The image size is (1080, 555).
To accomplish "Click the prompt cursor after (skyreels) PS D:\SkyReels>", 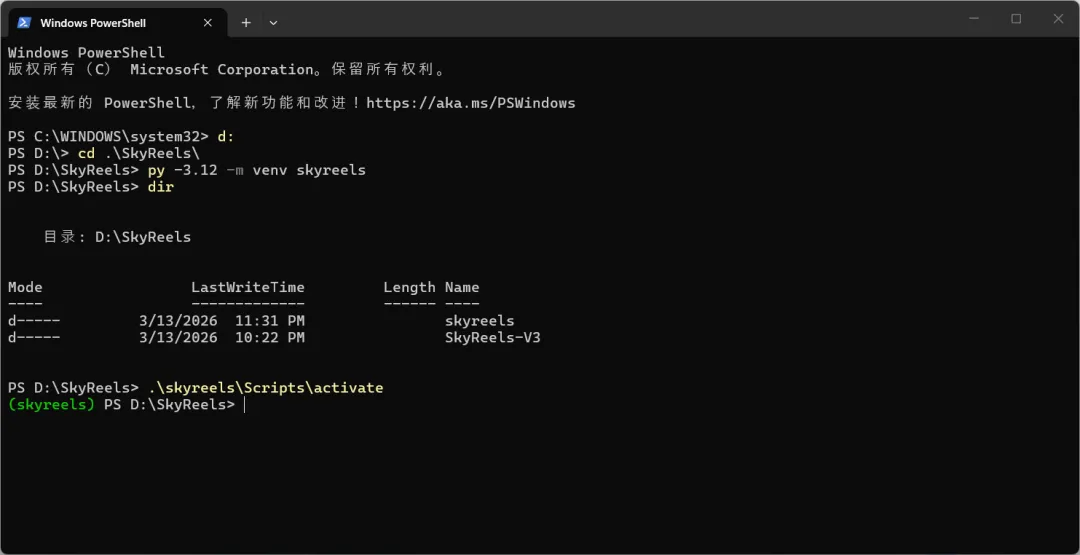I will pyautogui.click(x=244, y=405).
